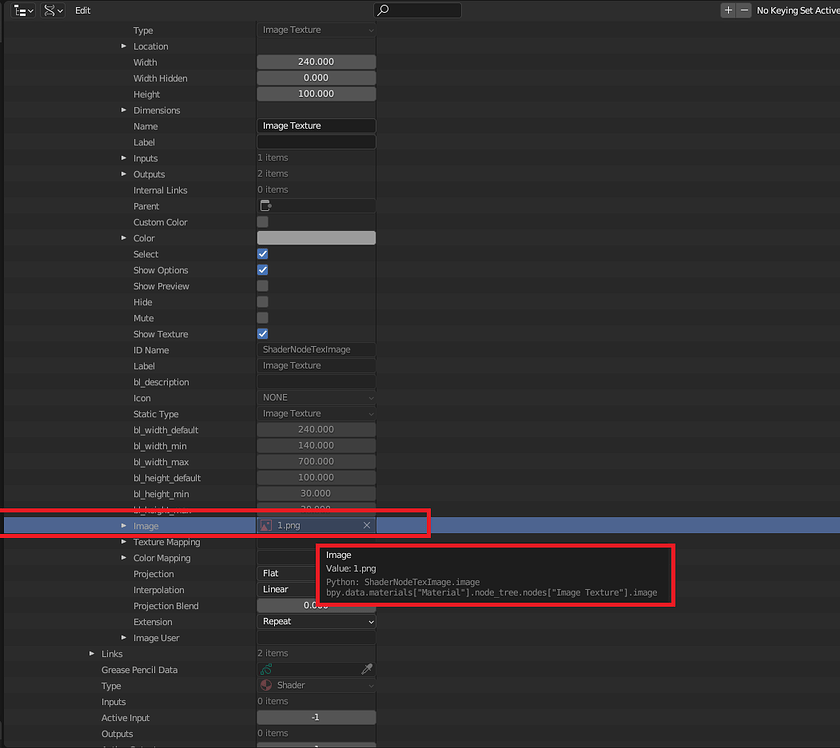Unlink 1.png image with X button

[x=367, y=526]
